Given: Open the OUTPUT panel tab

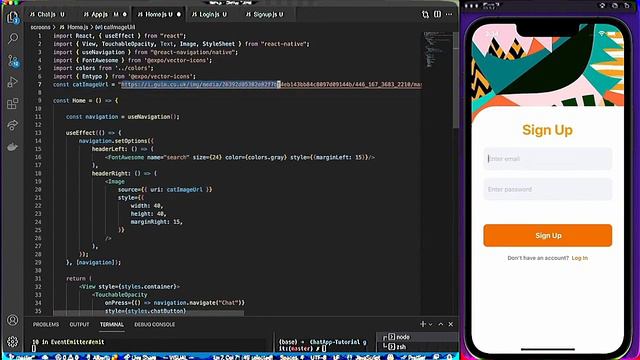Looking at the screenshot, I should 79,324.
